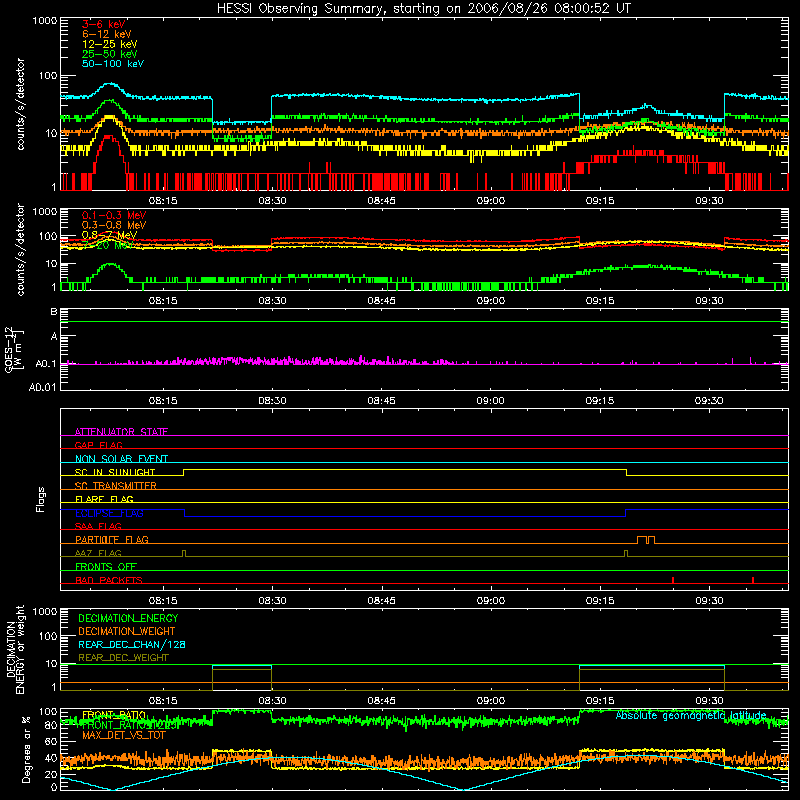Click the cyan 50-100 keV legend label
Screen dimensions: 800x800
[113, 64]
